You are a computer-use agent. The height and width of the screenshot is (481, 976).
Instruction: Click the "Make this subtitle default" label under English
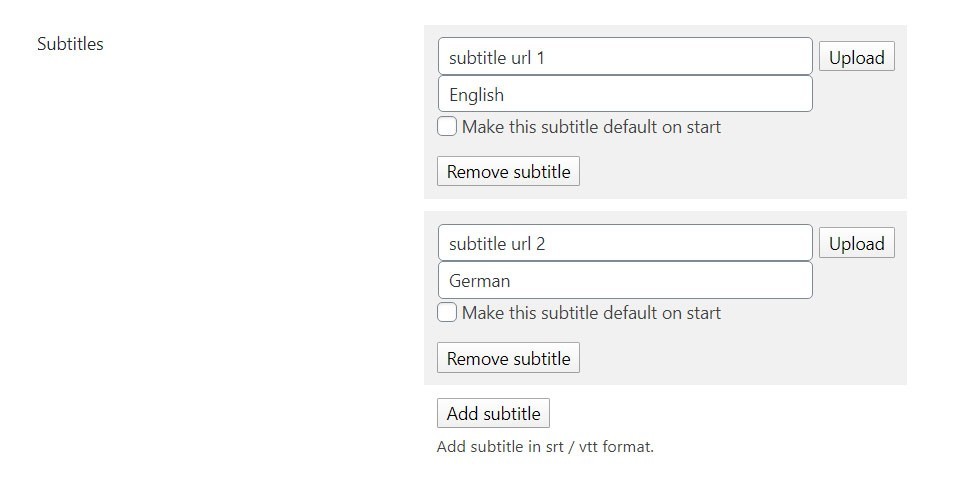tap(591, 127)
